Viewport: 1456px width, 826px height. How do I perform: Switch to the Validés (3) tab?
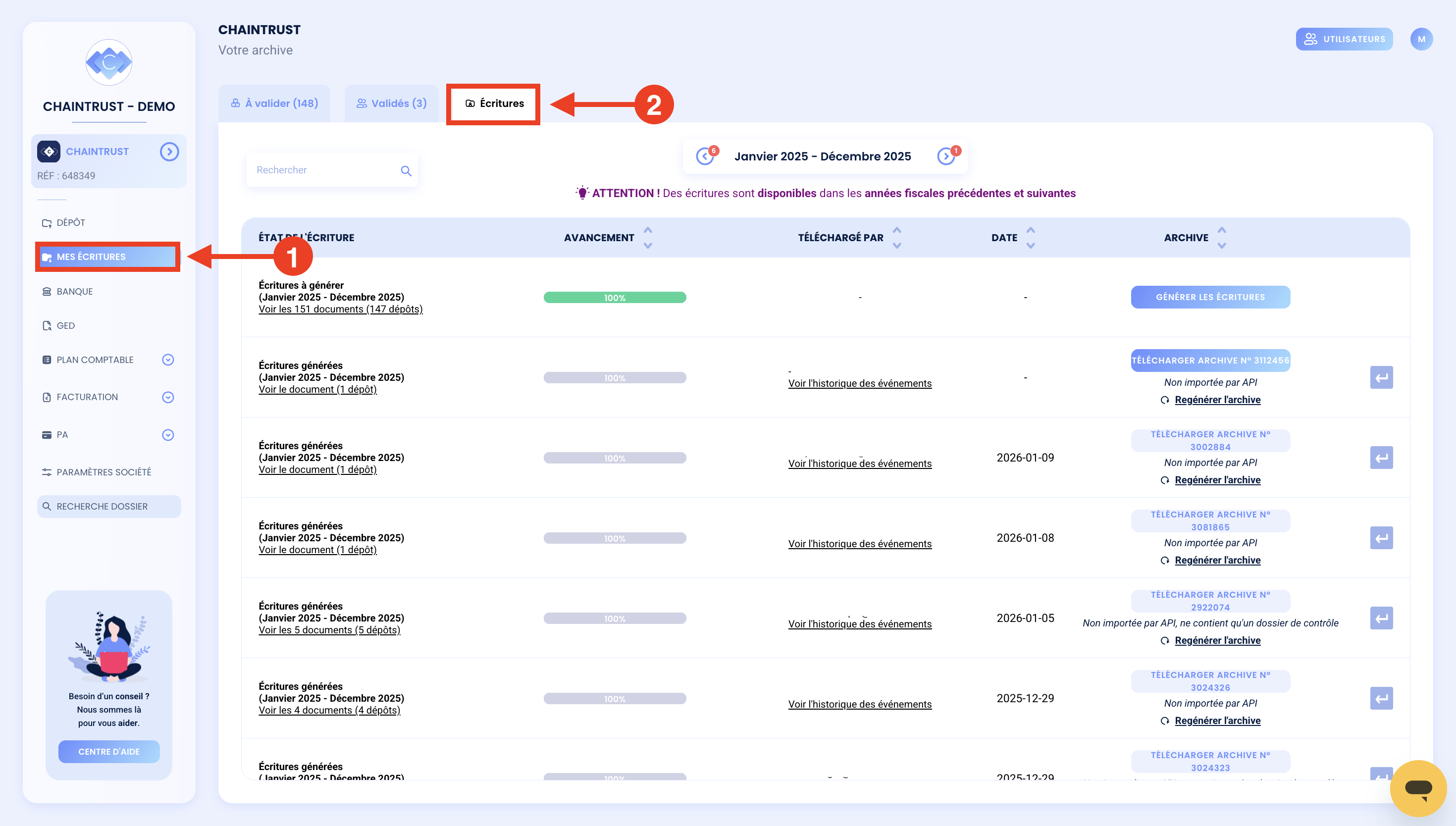pos(391,103)
